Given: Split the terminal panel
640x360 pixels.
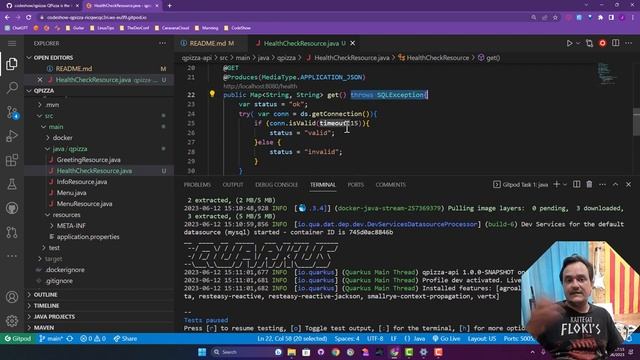Looking at the screenshot, I should (x=576, y=184).
